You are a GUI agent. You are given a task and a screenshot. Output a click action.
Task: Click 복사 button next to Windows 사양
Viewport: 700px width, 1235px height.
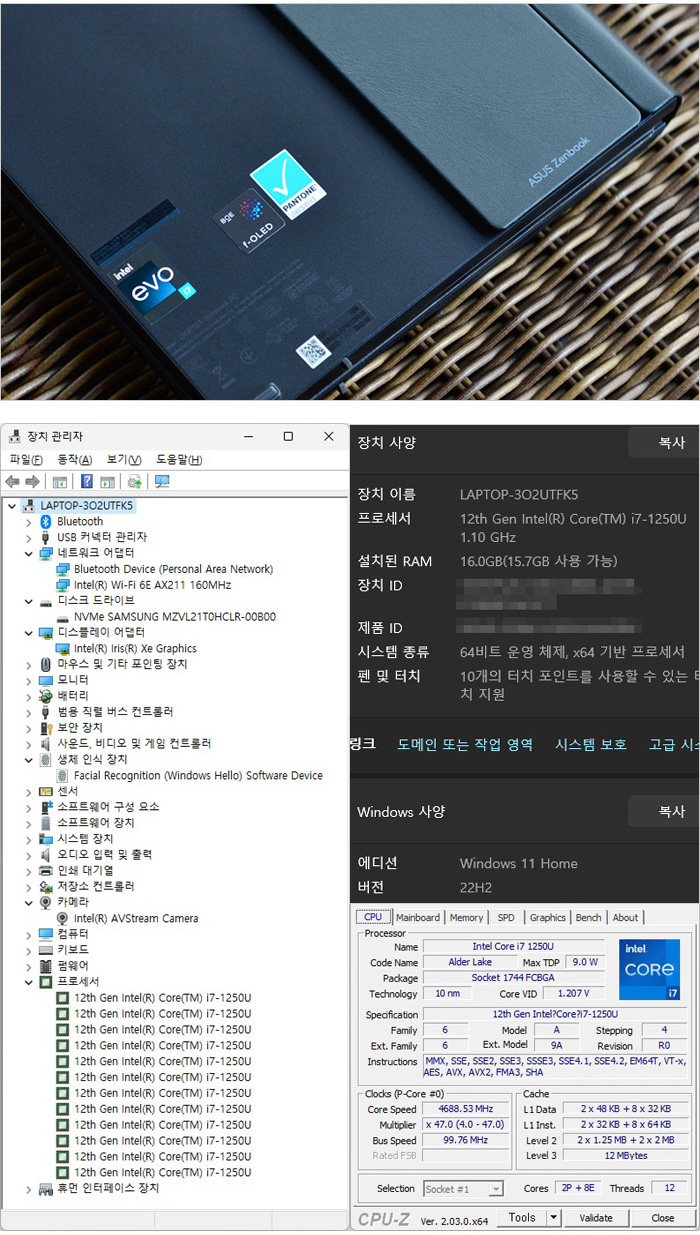[x=665, y=812]
